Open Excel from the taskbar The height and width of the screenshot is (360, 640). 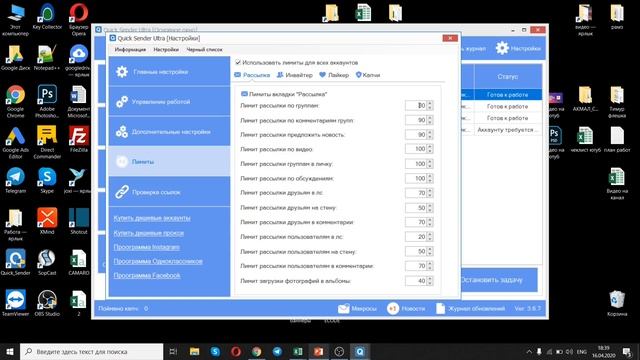298,351
